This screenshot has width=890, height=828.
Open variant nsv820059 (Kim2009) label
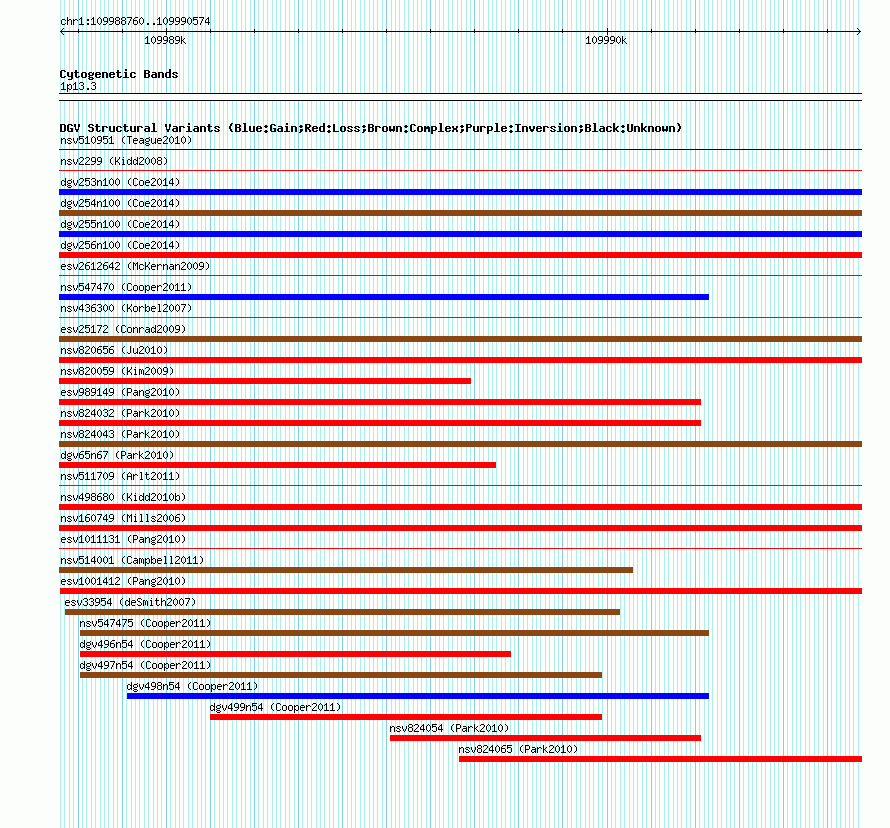pos(117,371)
